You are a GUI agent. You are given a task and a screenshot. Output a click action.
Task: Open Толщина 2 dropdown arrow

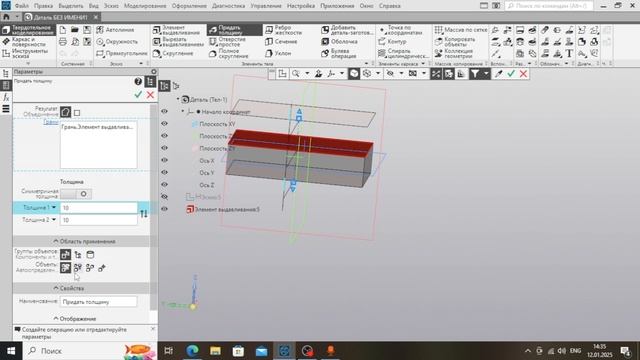coord(53,220)
